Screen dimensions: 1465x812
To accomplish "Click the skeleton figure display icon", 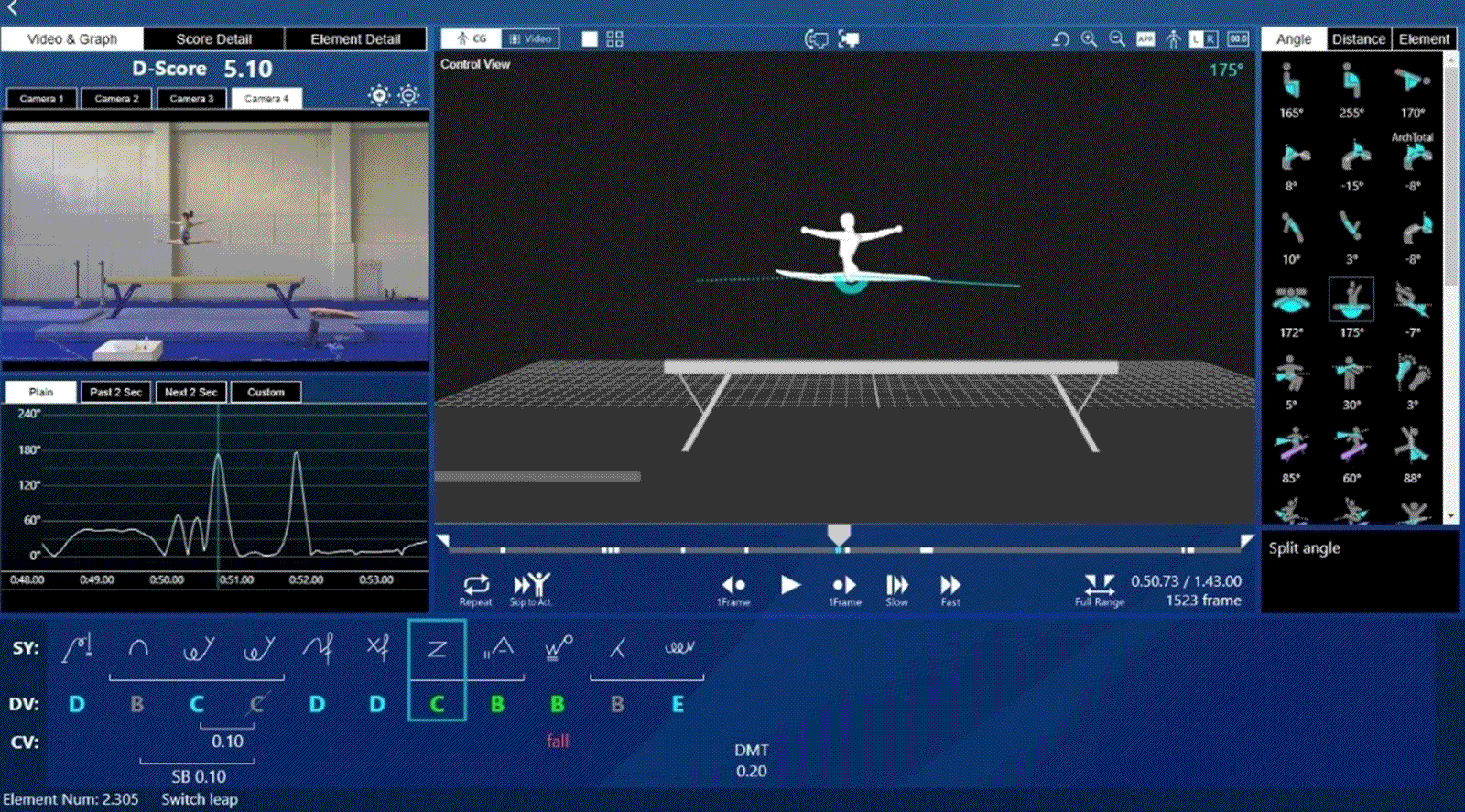I will click(1174, 39).
